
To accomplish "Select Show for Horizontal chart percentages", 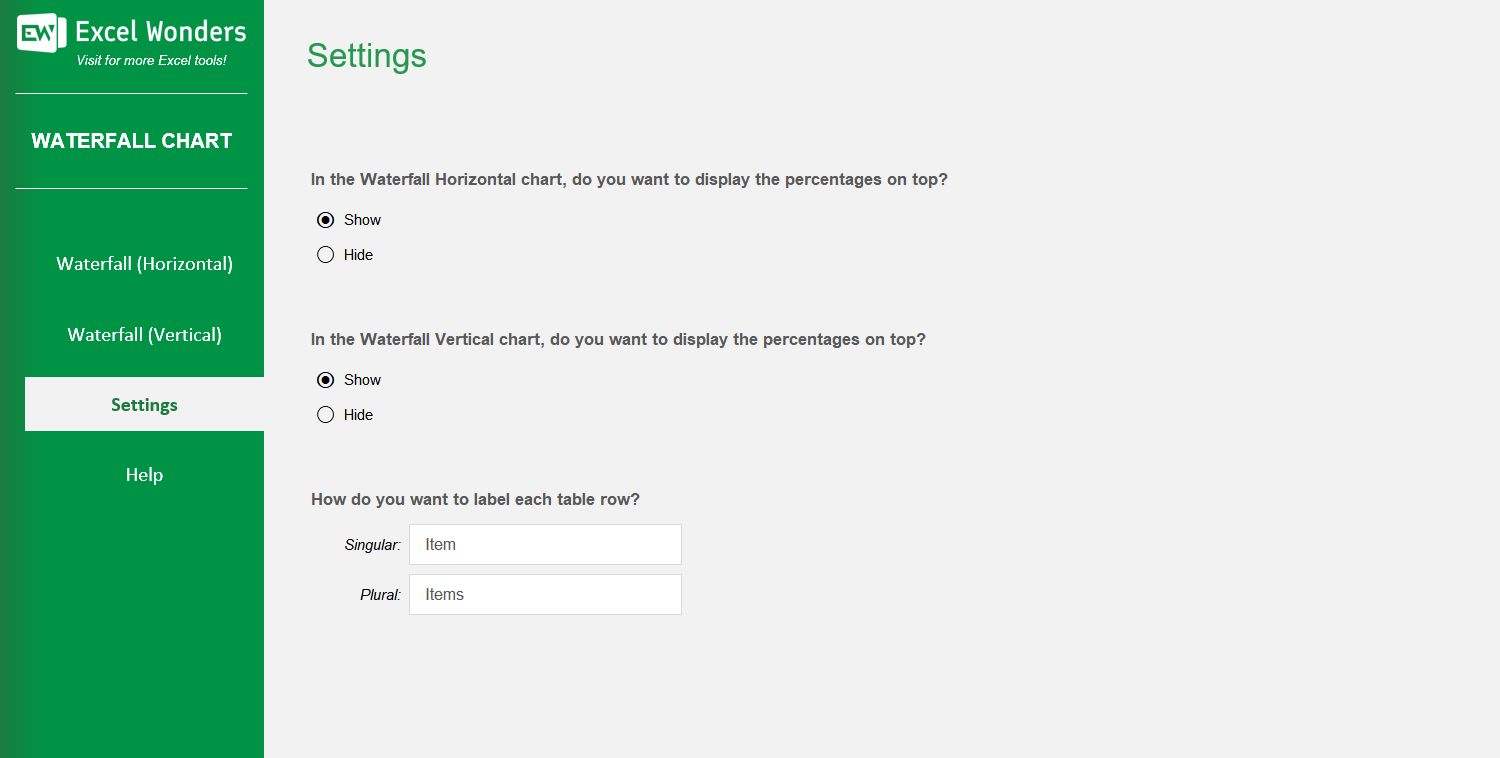I will (x=325, y=220).
